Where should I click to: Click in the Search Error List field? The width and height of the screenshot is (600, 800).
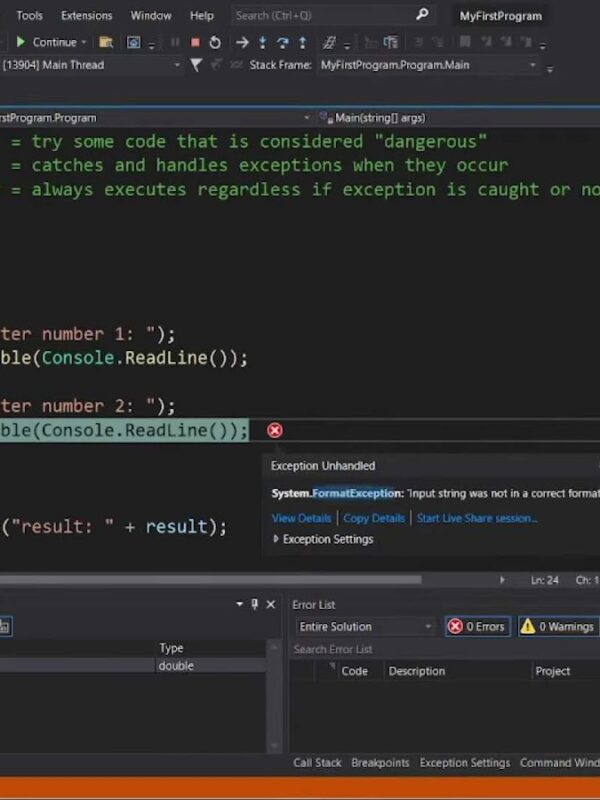[x=444, y=649]
